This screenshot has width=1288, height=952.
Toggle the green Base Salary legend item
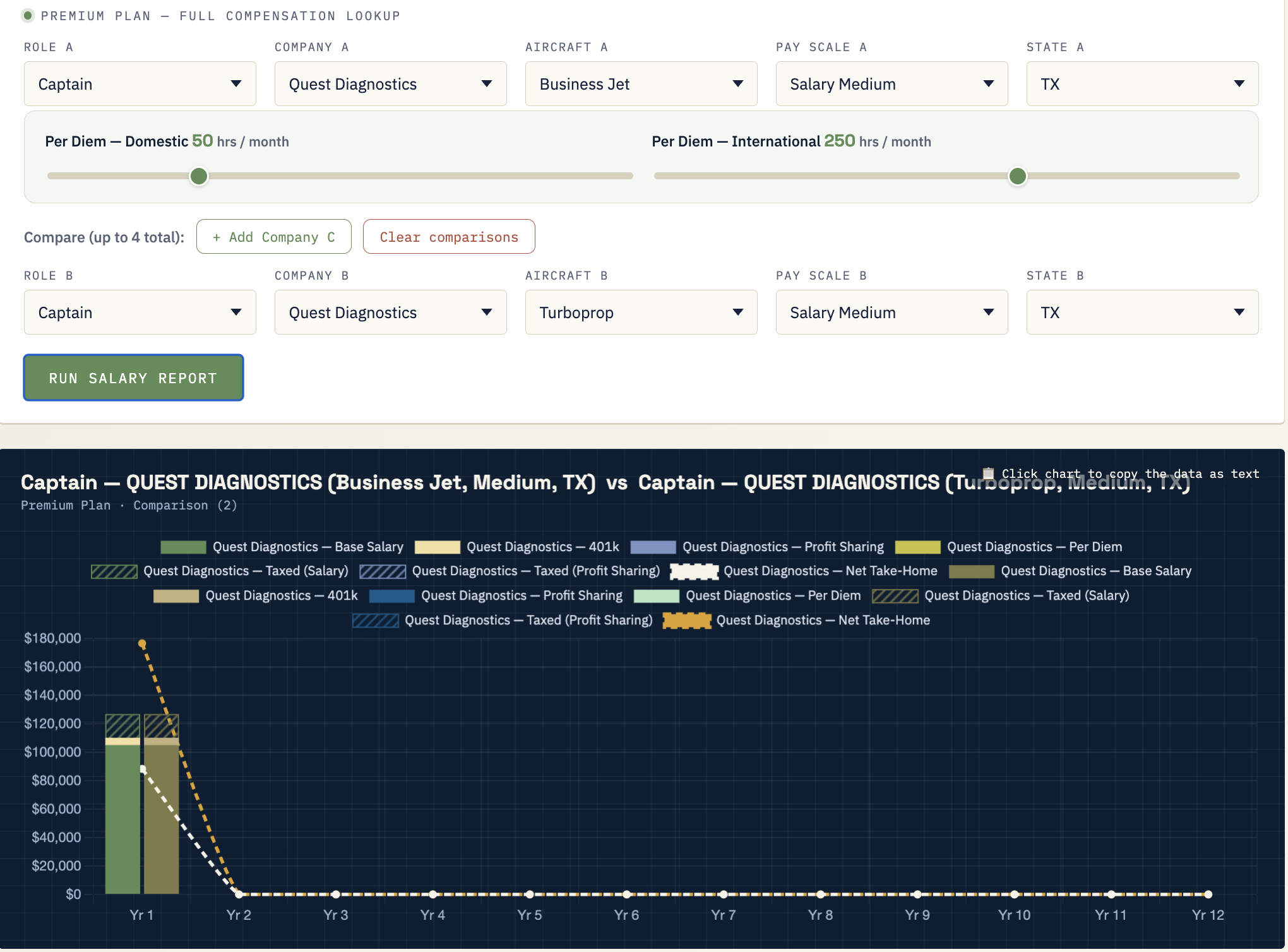(x=282, y=547)
